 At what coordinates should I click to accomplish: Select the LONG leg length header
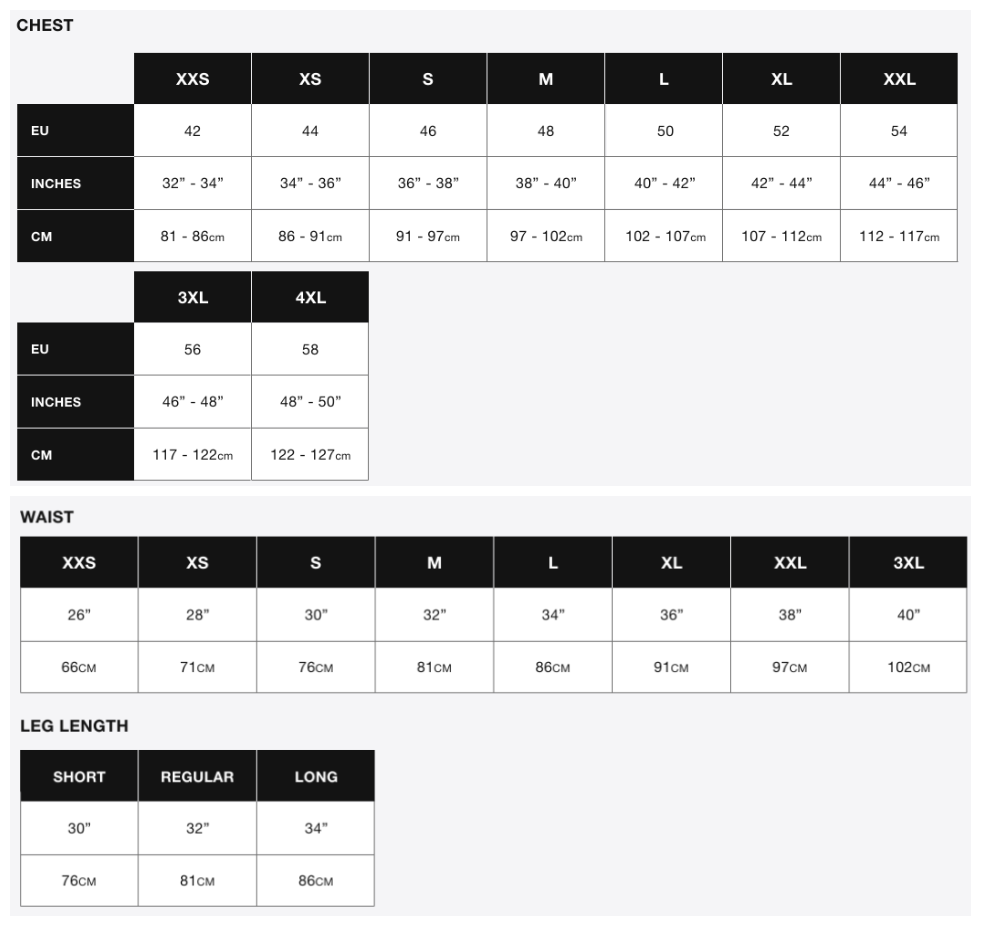pyautogui.click(x=316, y=776)
